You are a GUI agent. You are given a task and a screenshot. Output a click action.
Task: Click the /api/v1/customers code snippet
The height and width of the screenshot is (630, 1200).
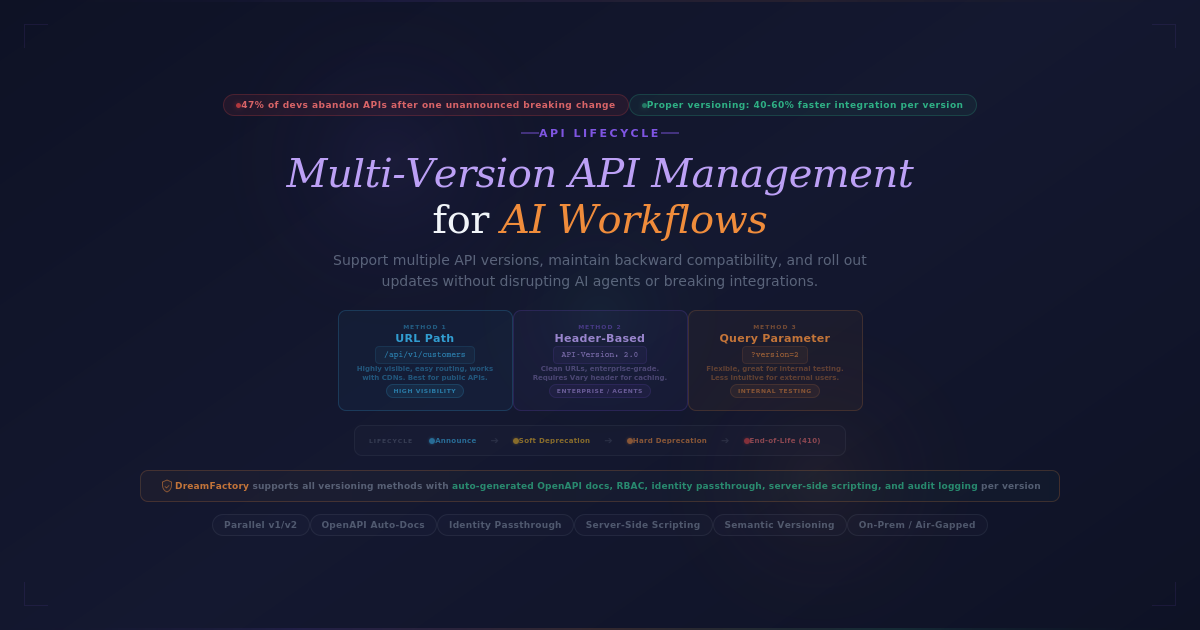pos(425,355)
